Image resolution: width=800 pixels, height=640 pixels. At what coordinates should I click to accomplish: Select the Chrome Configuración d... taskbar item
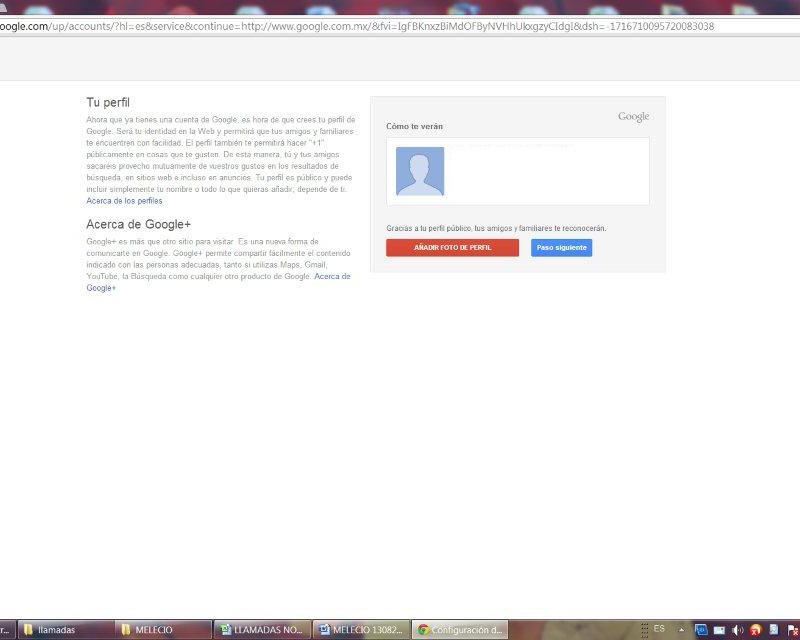[460, 630]
